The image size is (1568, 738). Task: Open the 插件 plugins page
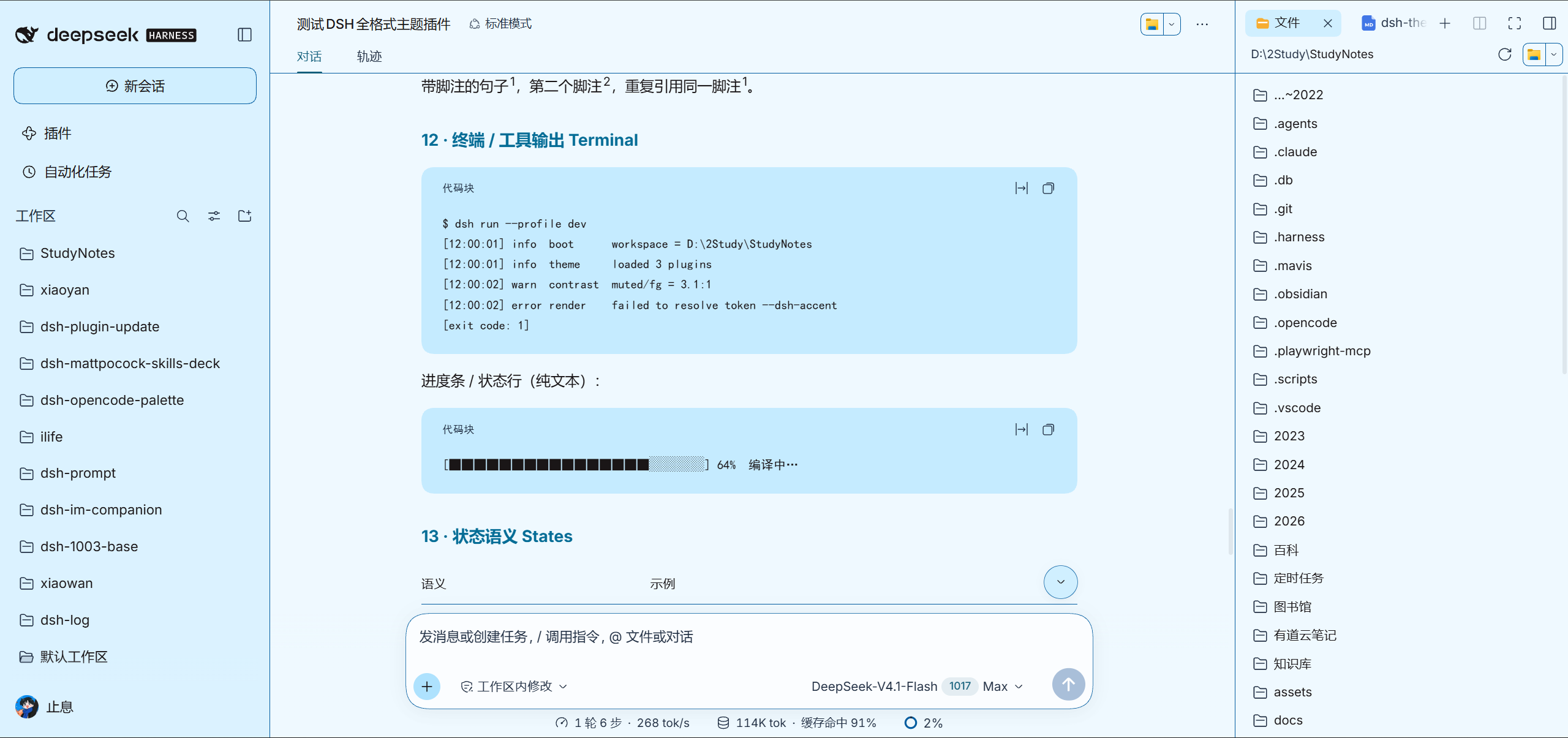(47, 134)
